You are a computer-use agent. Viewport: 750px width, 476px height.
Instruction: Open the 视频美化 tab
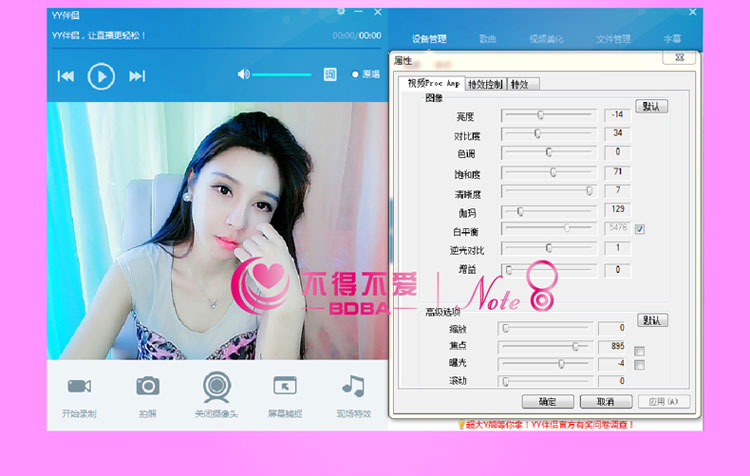pyautogui.click(x=546, y=39)
